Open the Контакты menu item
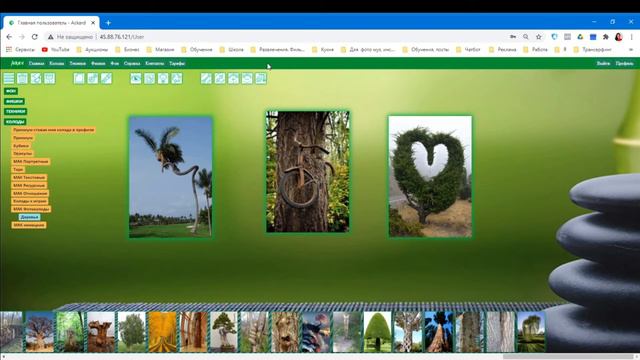Screen dimensions: 640x360 point(155,64)
